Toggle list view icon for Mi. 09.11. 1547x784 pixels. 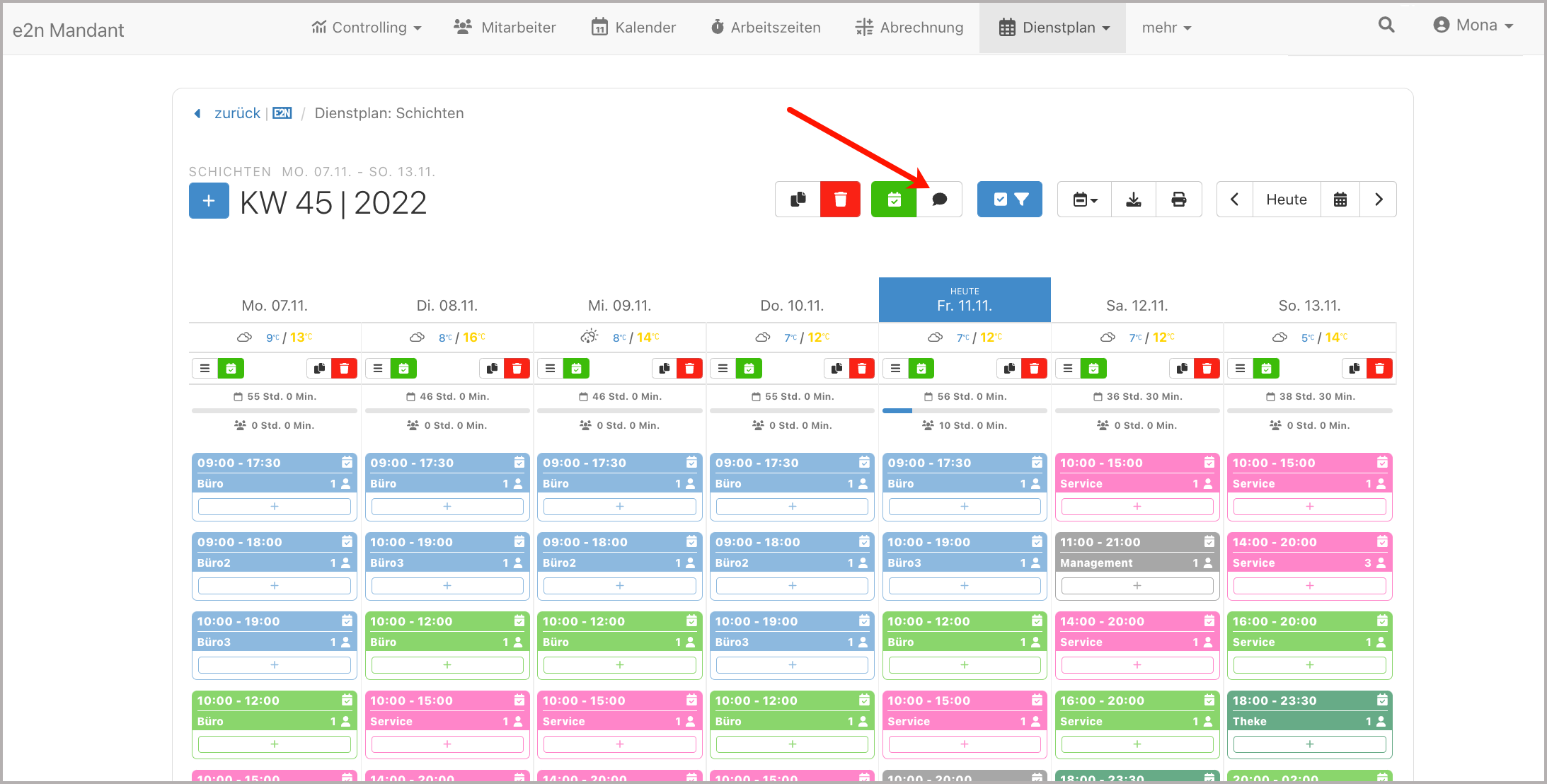550,368
